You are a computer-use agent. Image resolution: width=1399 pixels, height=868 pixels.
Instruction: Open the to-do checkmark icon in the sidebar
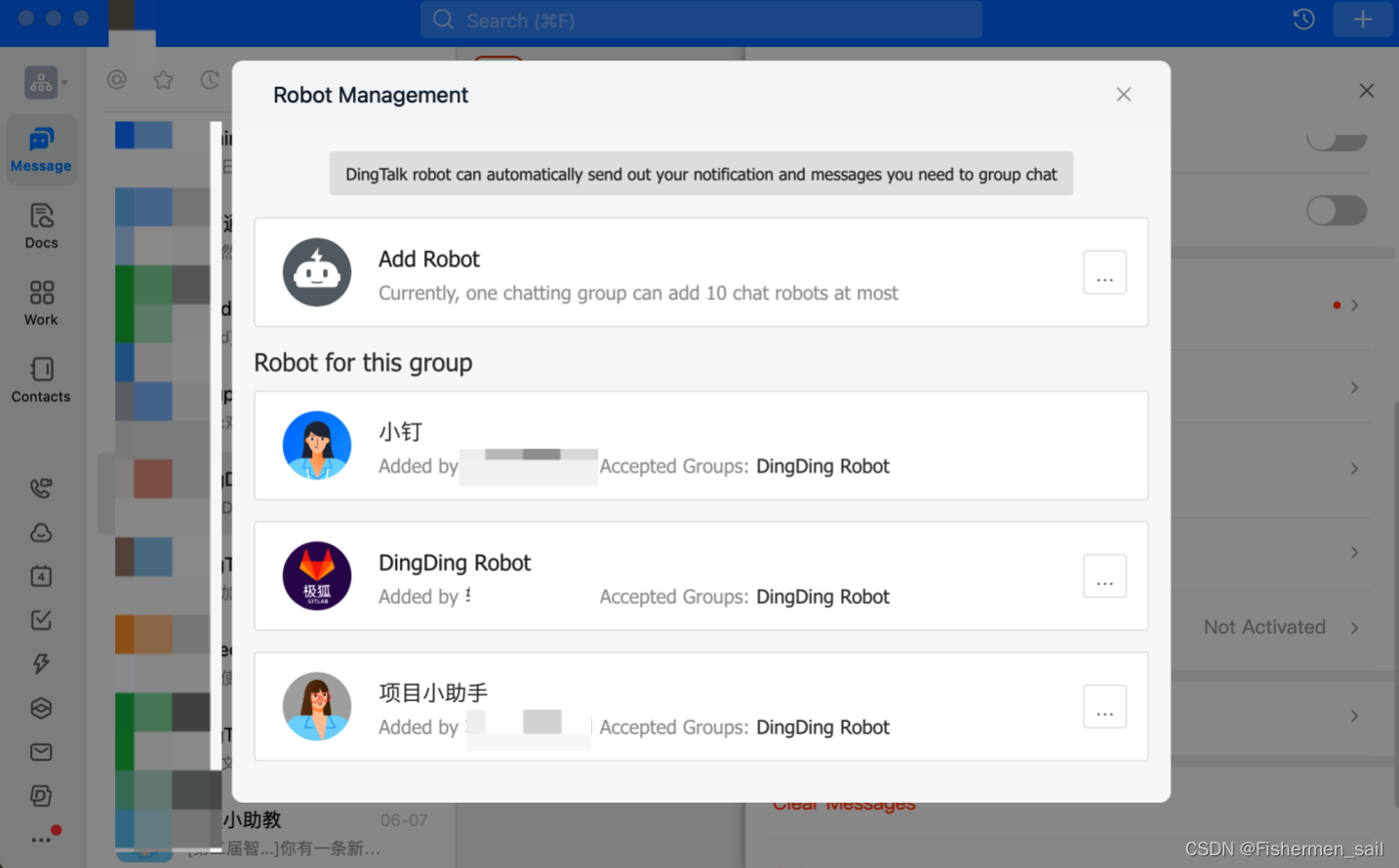point(41,620)
